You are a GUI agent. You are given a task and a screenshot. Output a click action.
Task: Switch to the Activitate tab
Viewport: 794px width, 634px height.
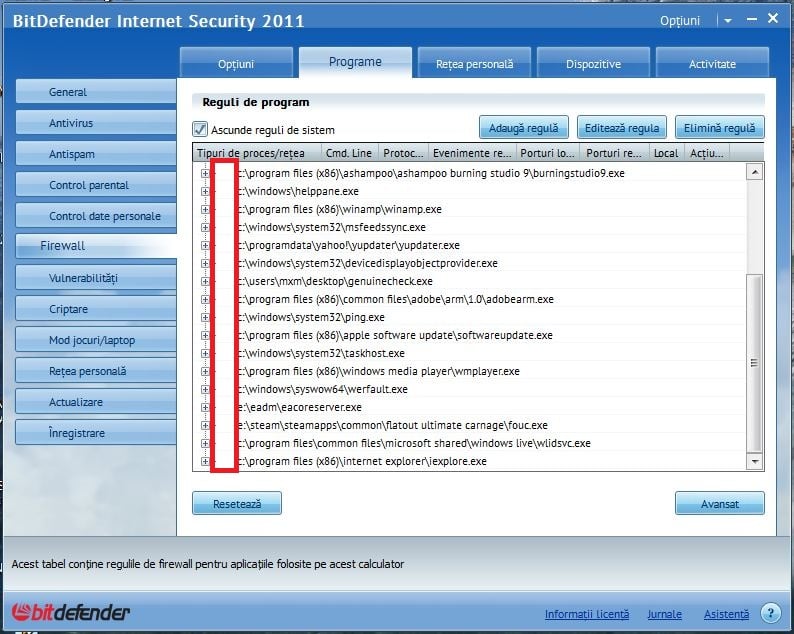click(x=712, y=63)
